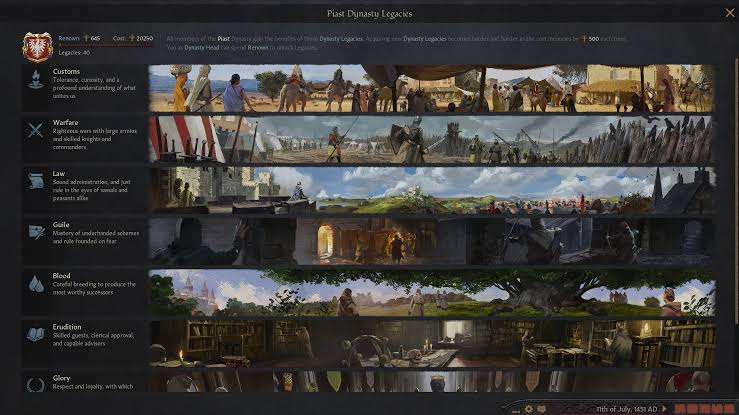Click the Guile legacy title
This screenshot has width=739, height=415.
[x=61, y=225]
